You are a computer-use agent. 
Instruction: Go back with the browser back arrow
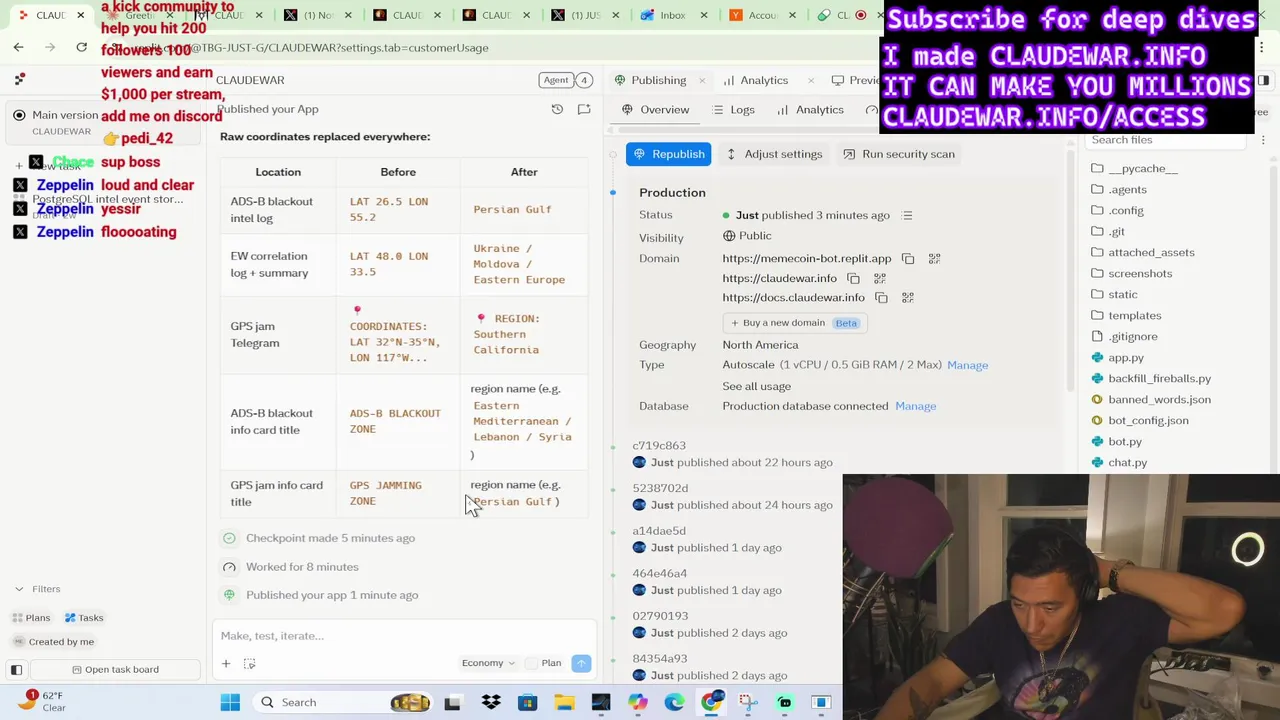[18, 47]
